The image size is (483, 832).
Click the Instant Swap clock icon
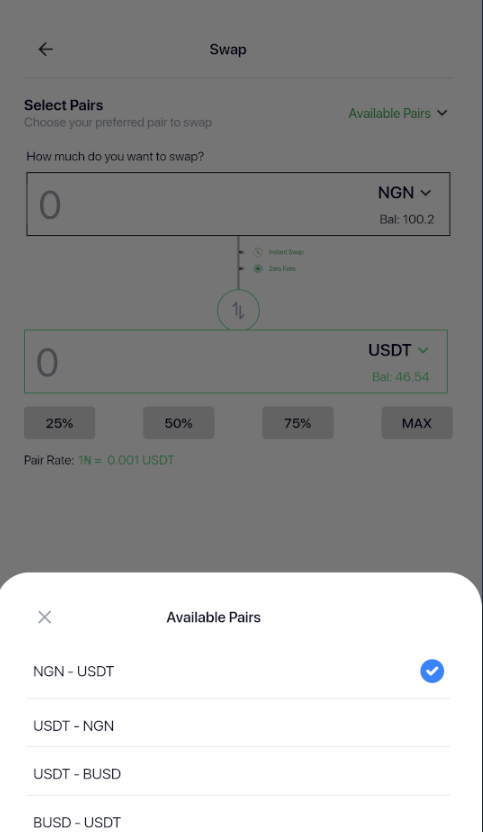[258, 252]
